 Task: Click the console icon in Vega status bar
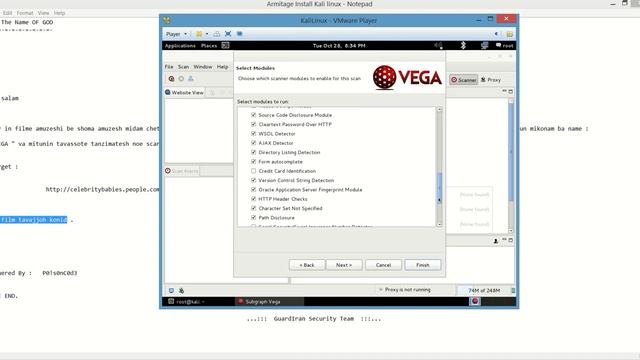171,290
